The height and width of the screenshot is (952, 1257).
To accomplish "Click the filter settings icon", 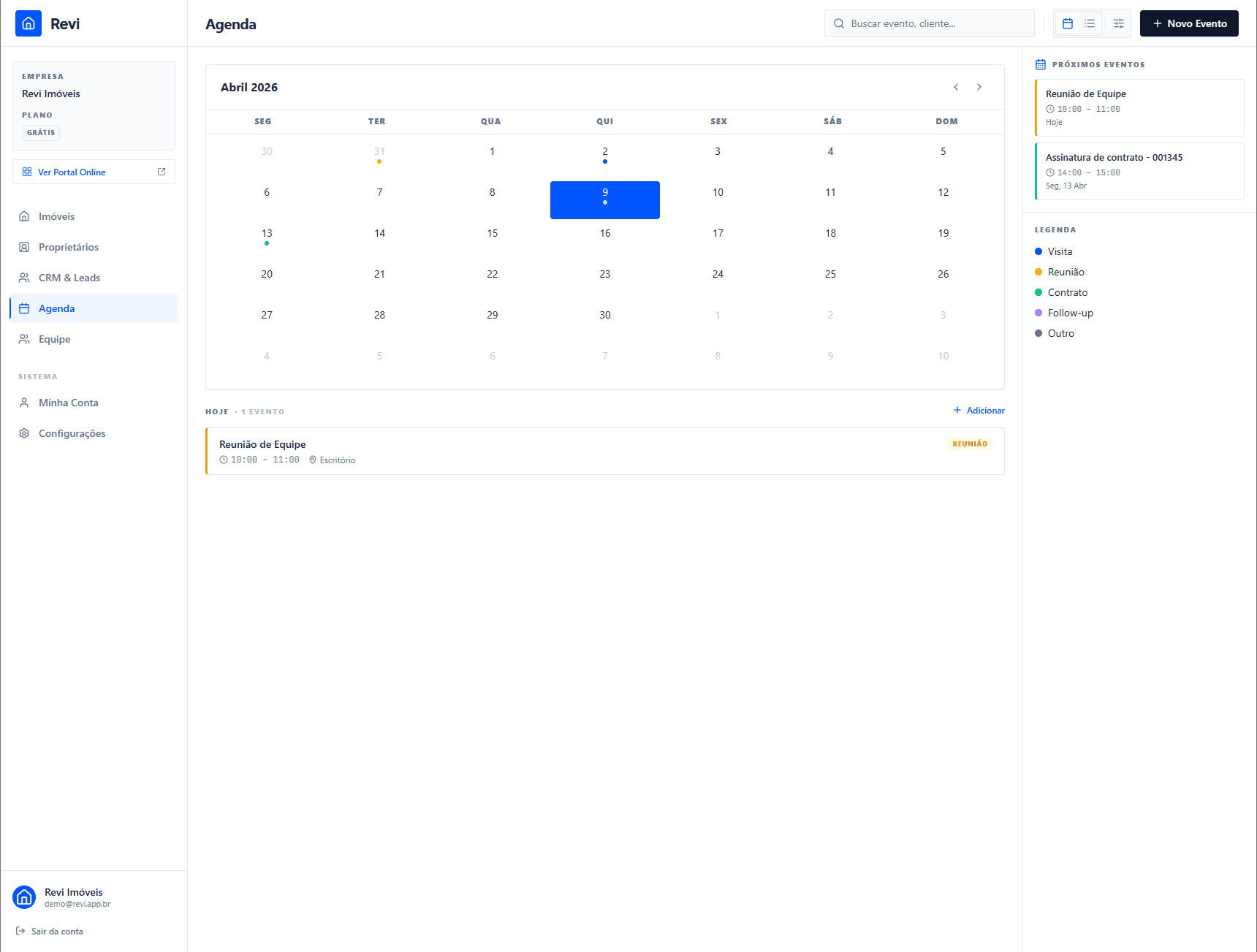I will (x=1118, y=23).
